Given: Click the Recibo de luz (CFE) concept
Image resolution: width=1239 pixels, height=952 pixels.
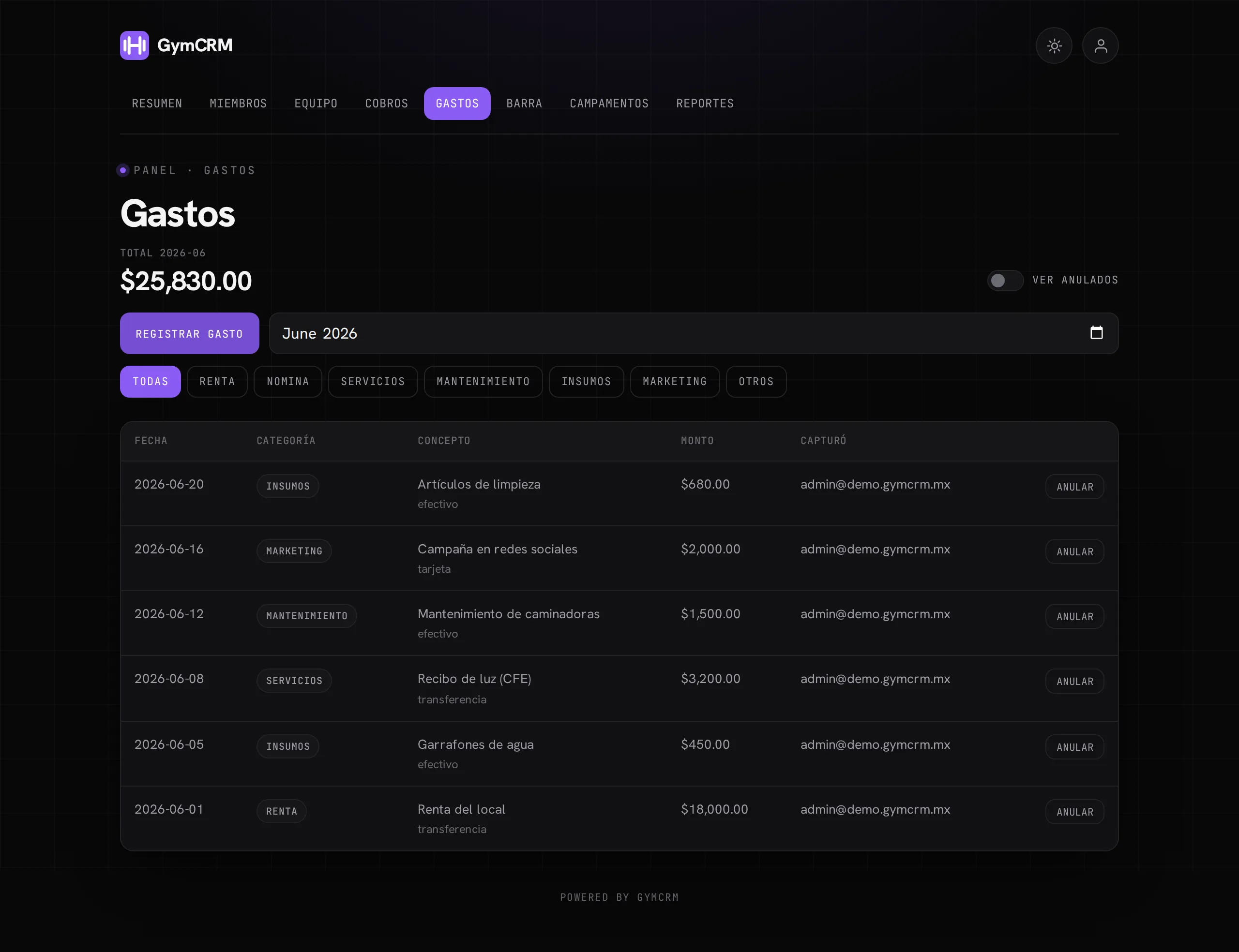Looking at the screenshot, I should pos(474,679).
